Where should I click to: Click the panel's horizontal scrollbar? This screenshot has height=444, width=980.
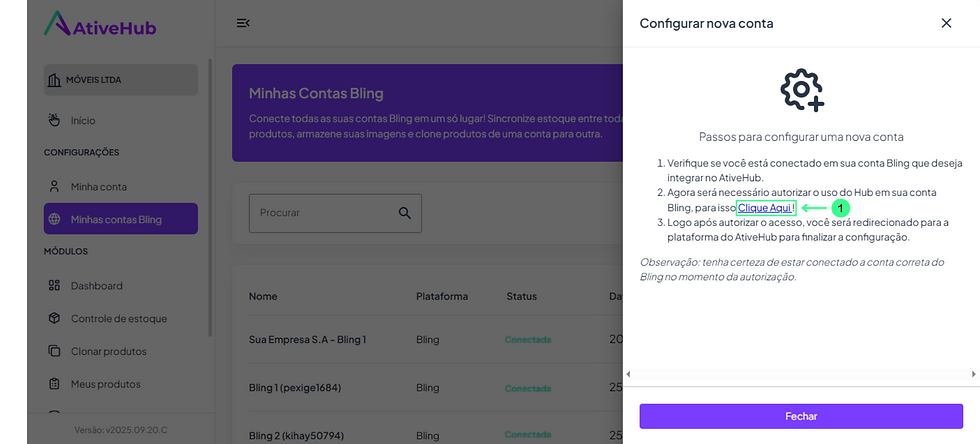[x=800, y=374]
